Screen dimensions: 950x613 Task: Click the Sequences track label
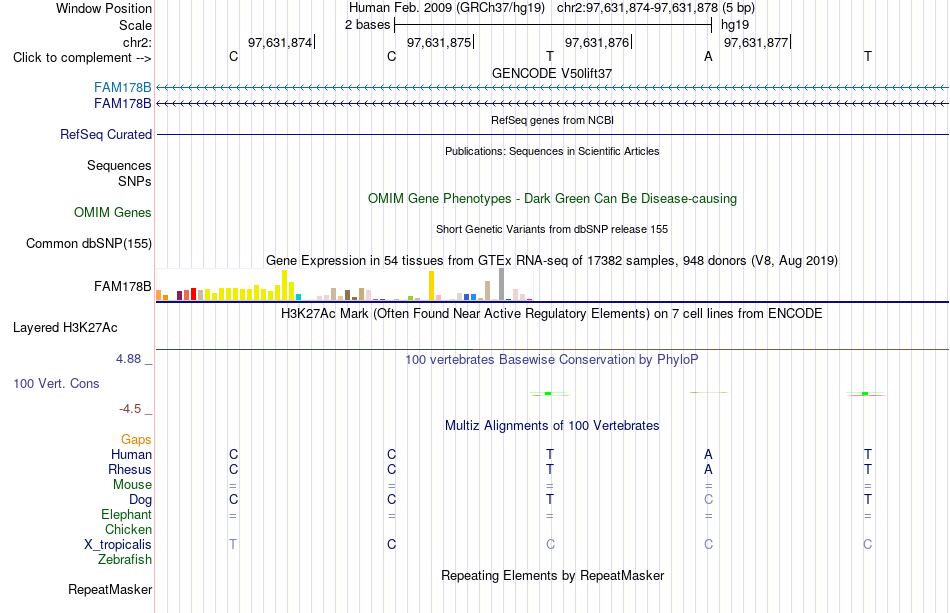coord(119,165)
